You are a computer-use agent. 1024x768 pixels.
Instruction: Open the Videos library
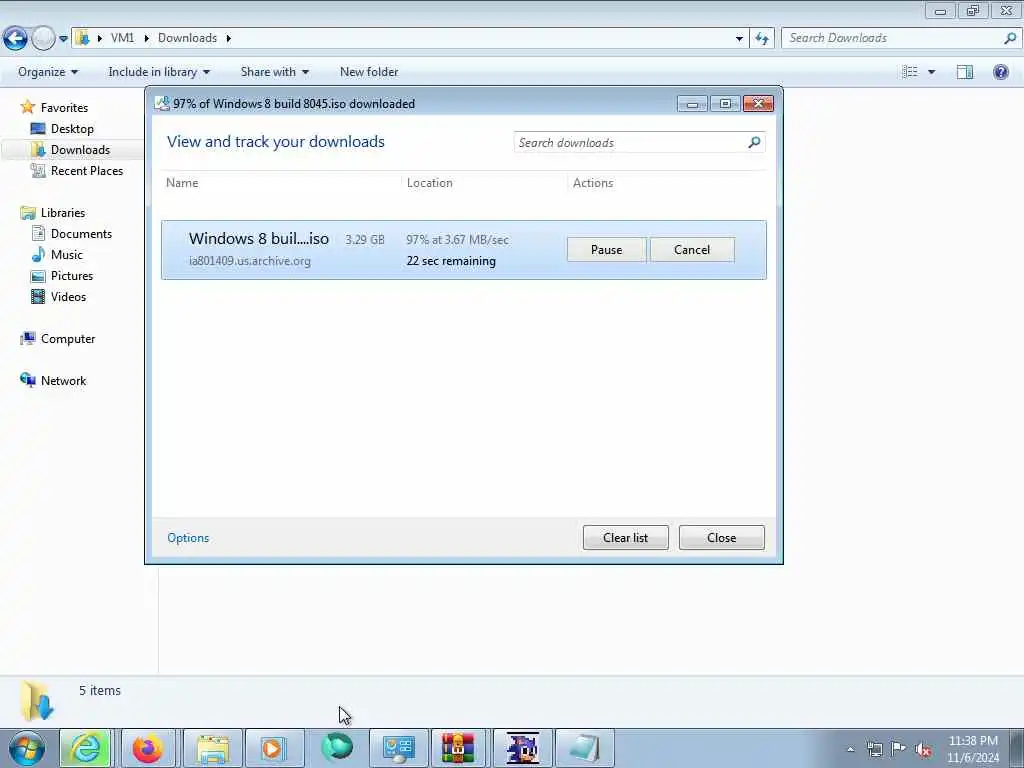coord(68,296)
